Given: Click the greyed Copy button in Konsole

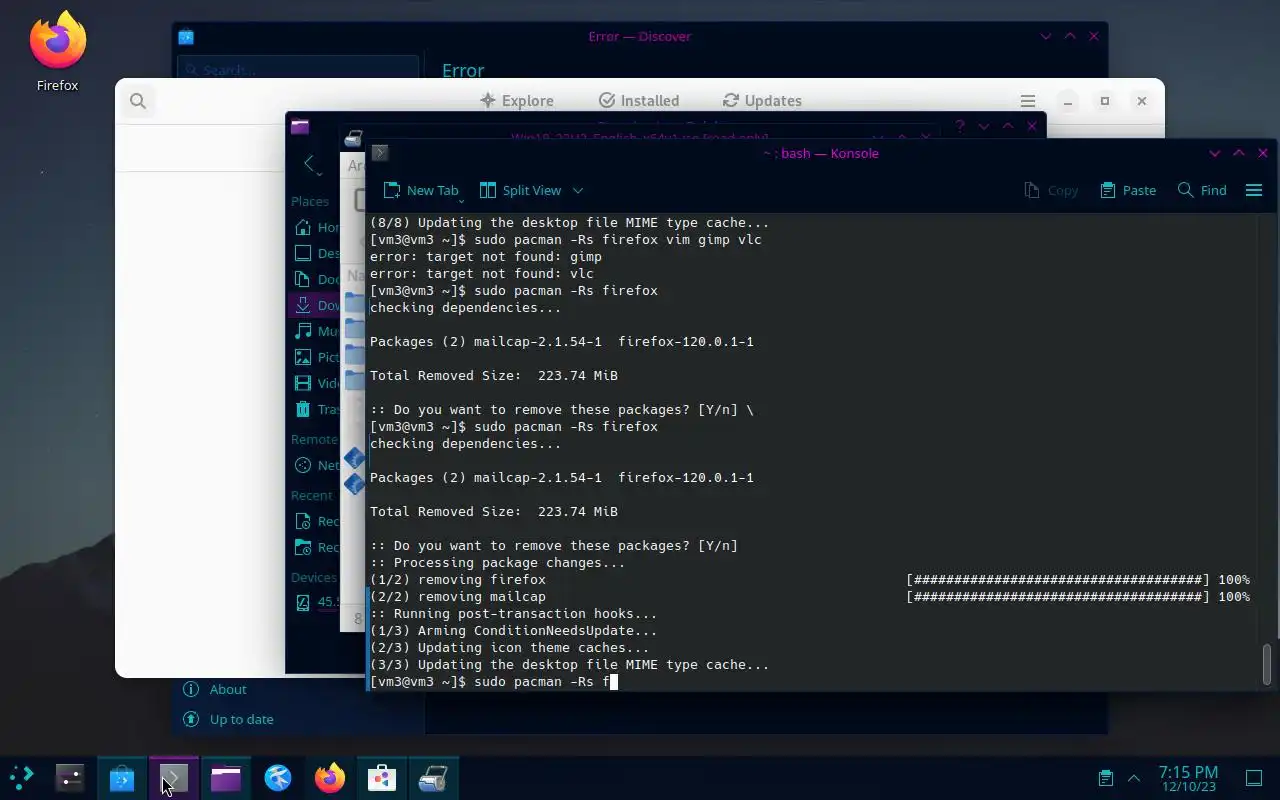Looking at the screenshot, I should [x=1052, y=190].
